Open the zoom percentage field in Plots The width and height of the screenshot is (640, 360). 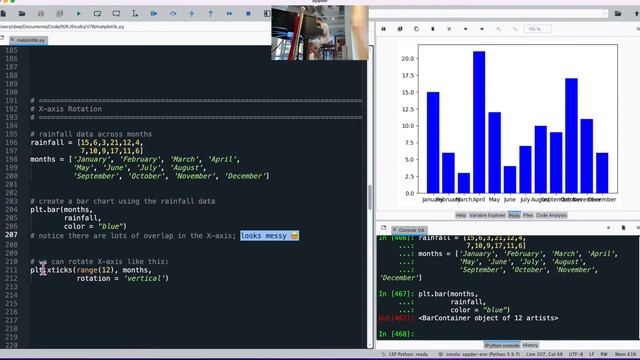(x=538, y=29)
